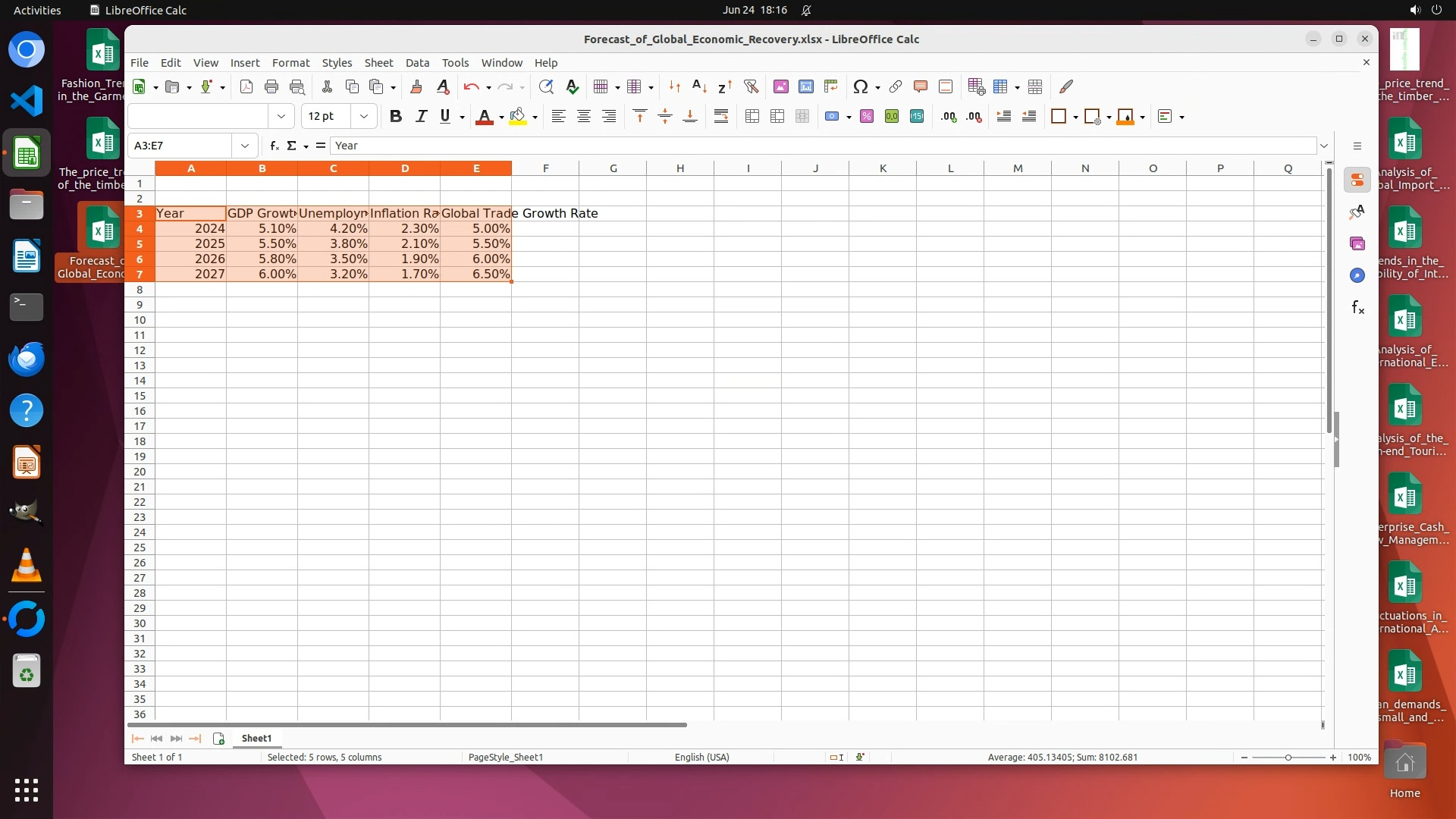Click the AutoFilter toolbar button
Screen dimensions: 1456x819
[x=751, y=86]
